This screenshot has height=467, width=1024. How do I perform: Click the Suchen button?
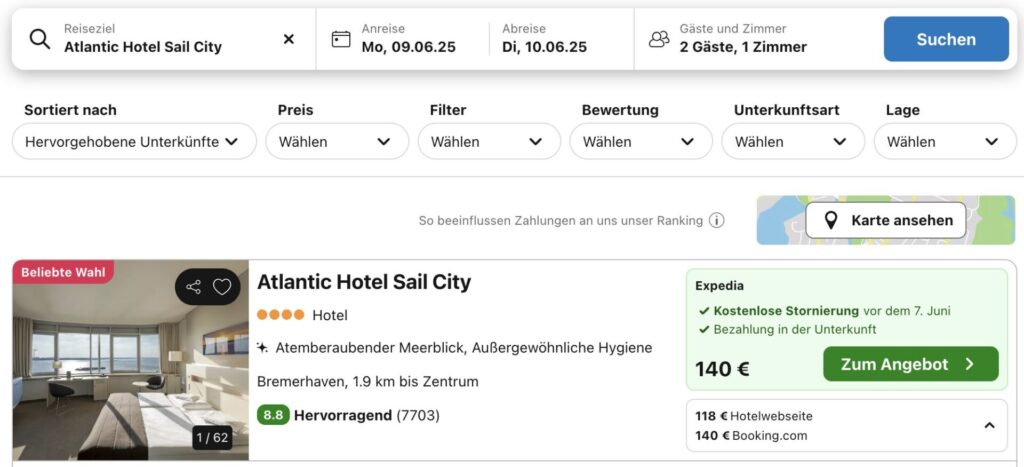[x=946, y=39]
